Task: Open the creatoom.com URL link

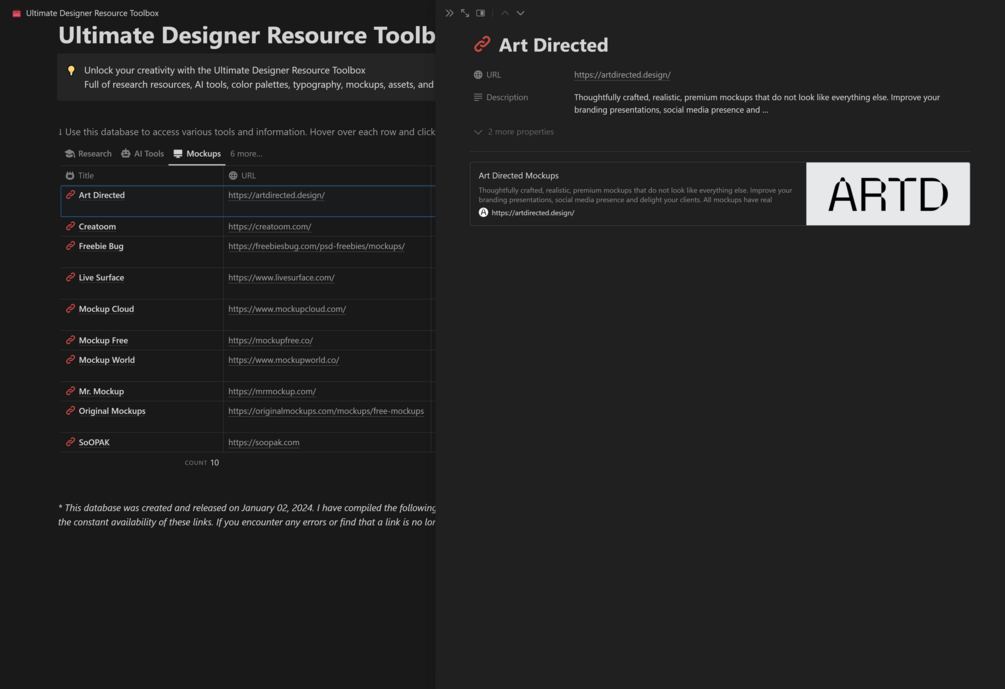Action: (269, 227)
